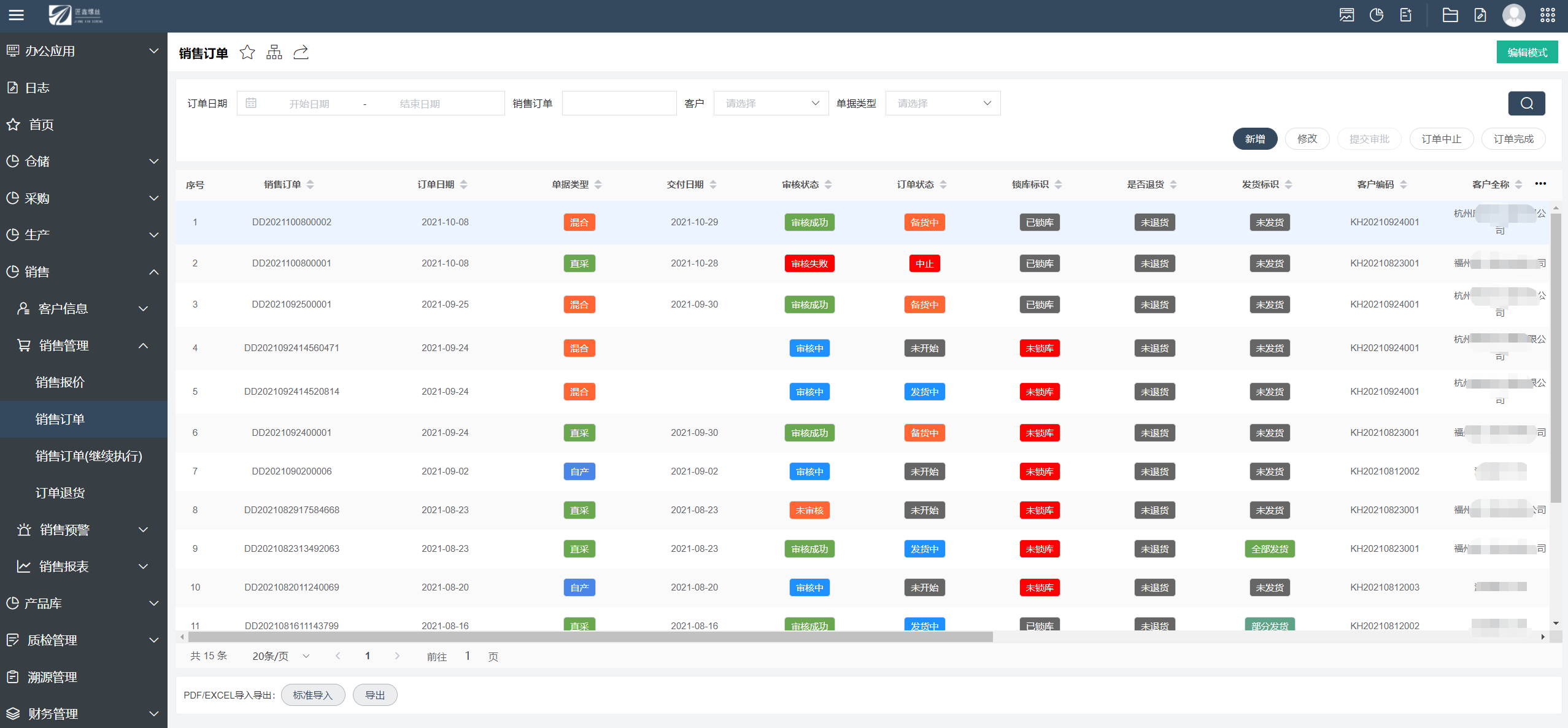Sort by 是否退货 column arrows
The height and width of the screenshot is (728, 1568).
(x=1173, y=184)
